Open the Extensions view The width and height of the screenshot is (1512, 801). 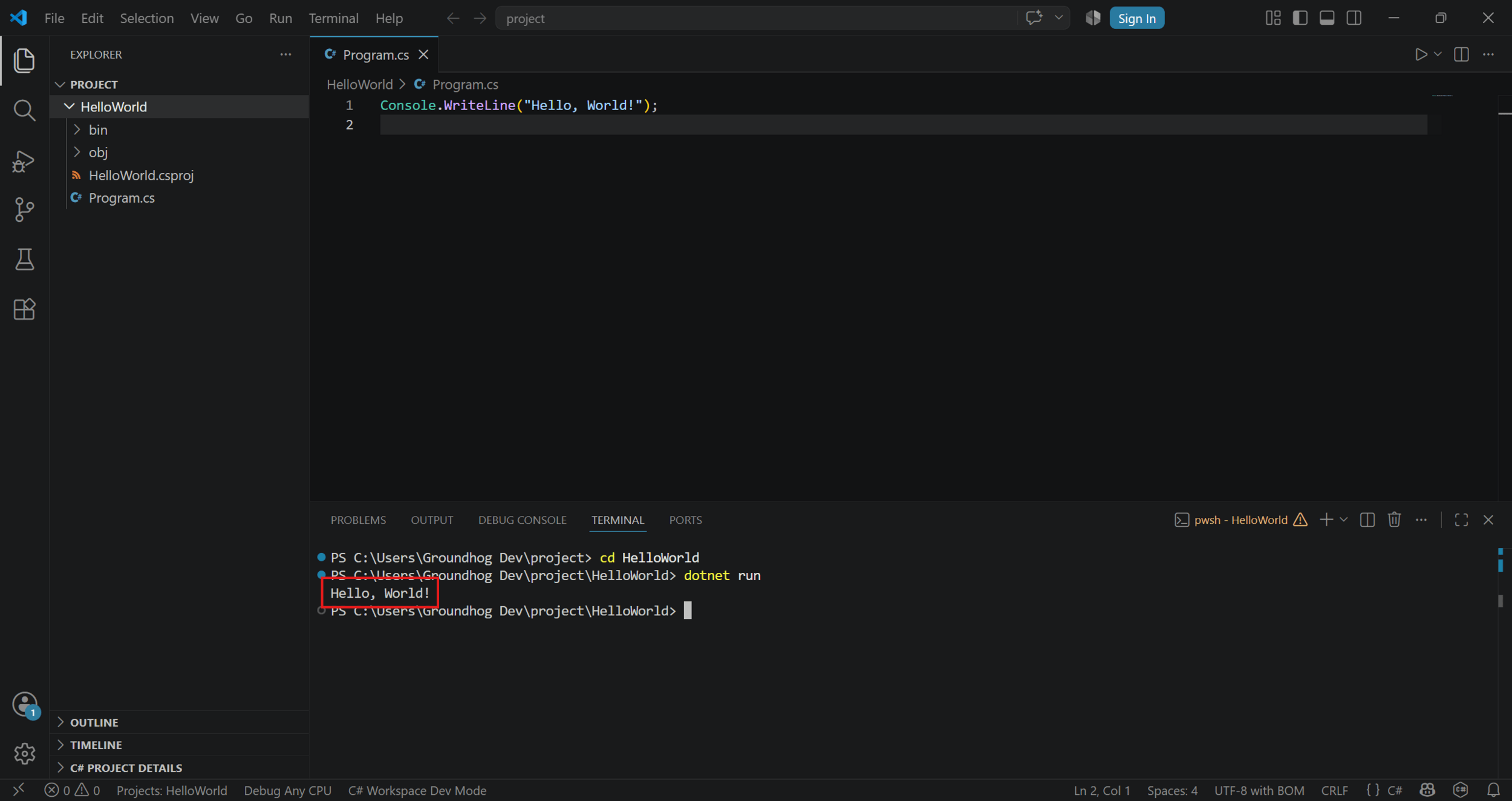point(24,309)
